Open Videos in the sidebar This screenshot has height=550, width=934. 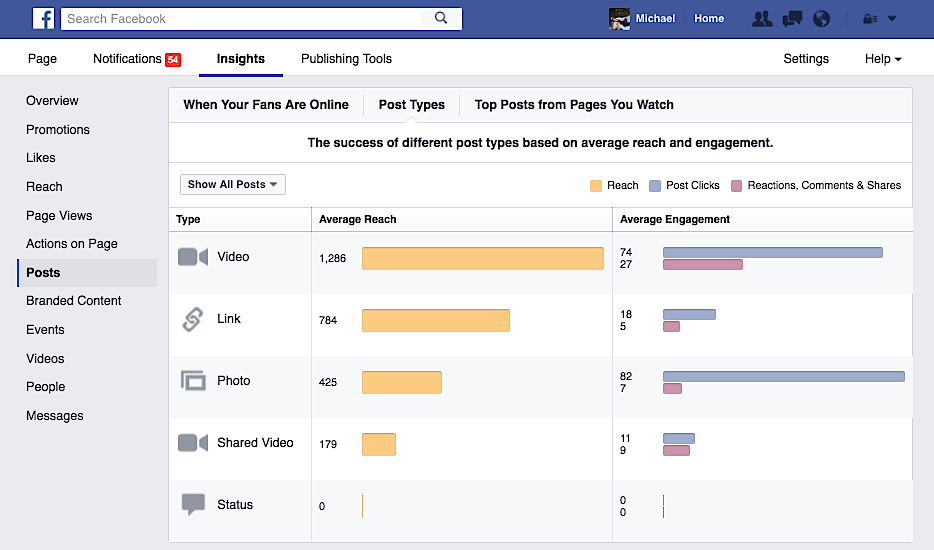pyautogui.click(x=45, y=358)
